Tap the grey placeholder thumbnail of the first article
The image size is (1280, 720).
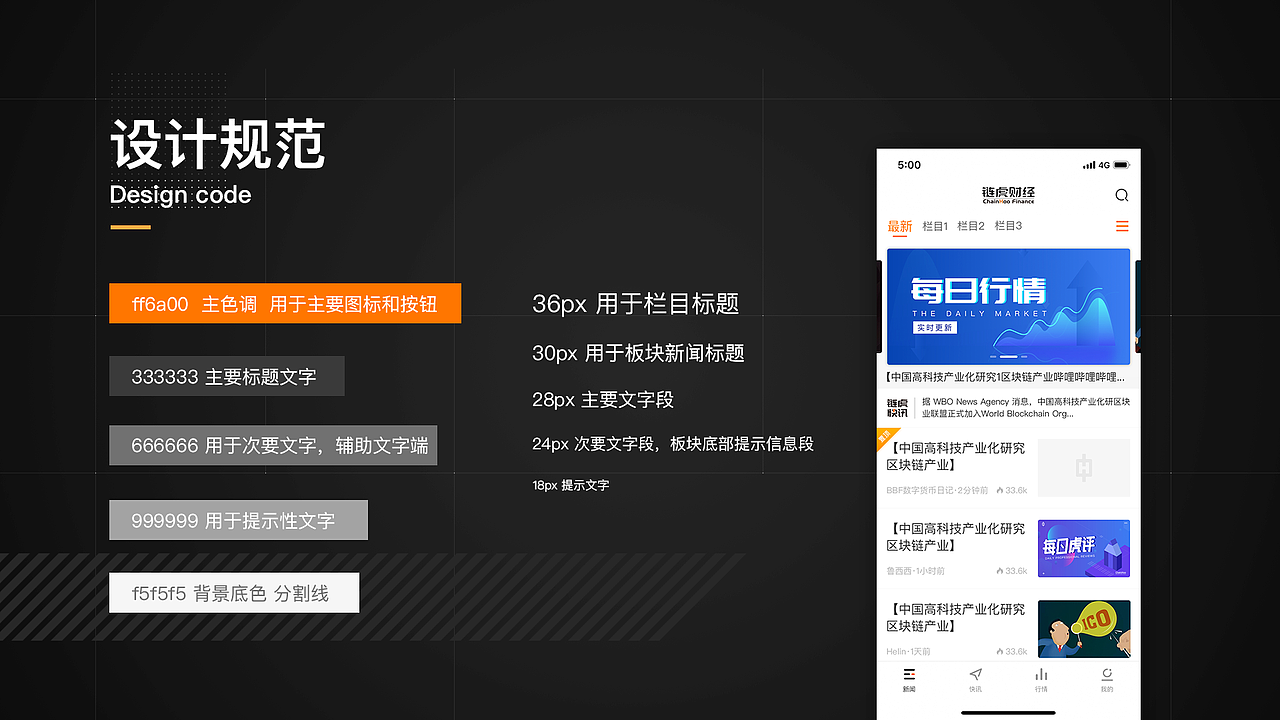point(1084,467)
